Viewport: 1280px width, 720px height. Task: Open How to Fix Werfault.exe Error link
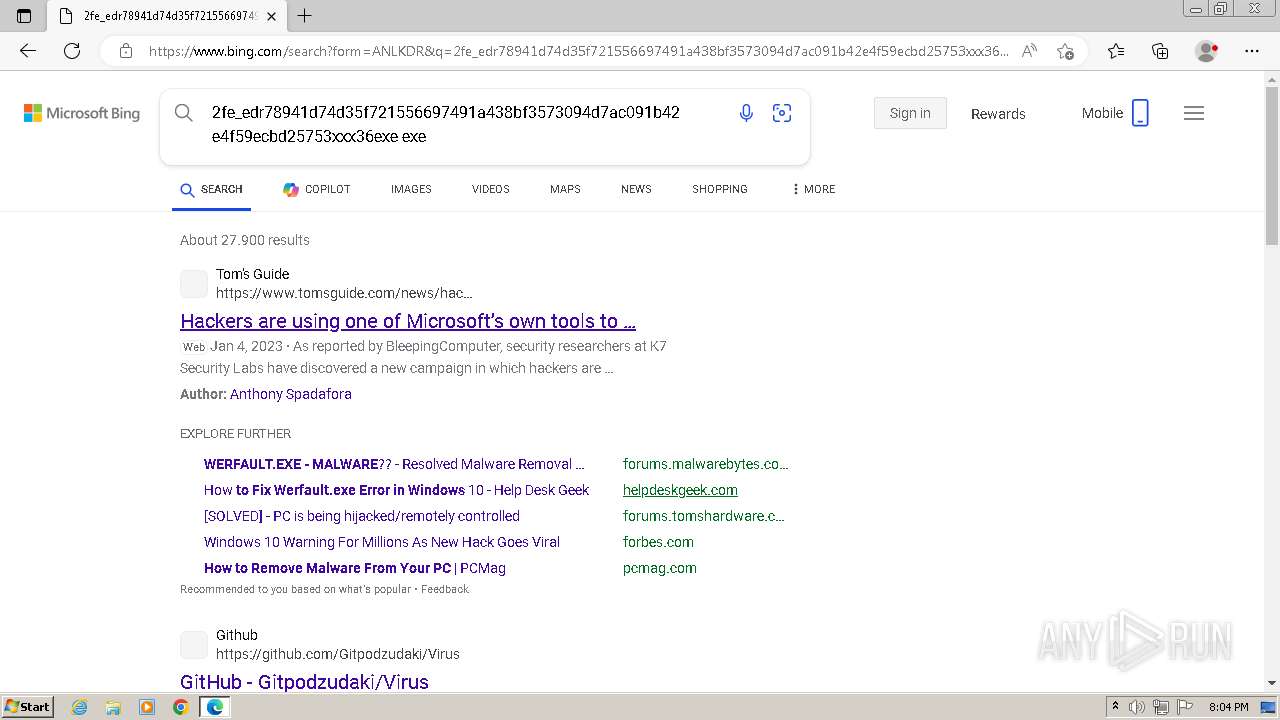tap(396, 490)
